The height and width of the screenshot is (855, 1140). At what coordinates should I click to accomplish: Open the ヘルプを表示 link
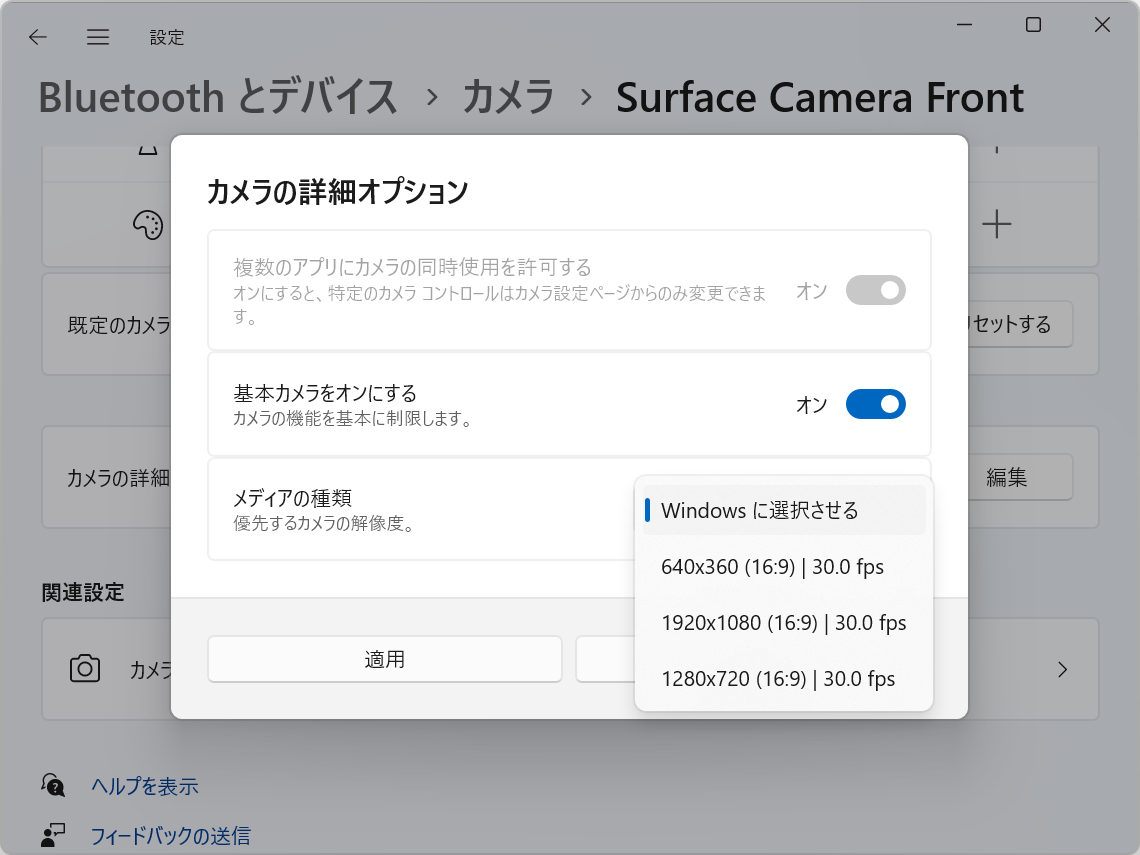[x=145, y=786]
